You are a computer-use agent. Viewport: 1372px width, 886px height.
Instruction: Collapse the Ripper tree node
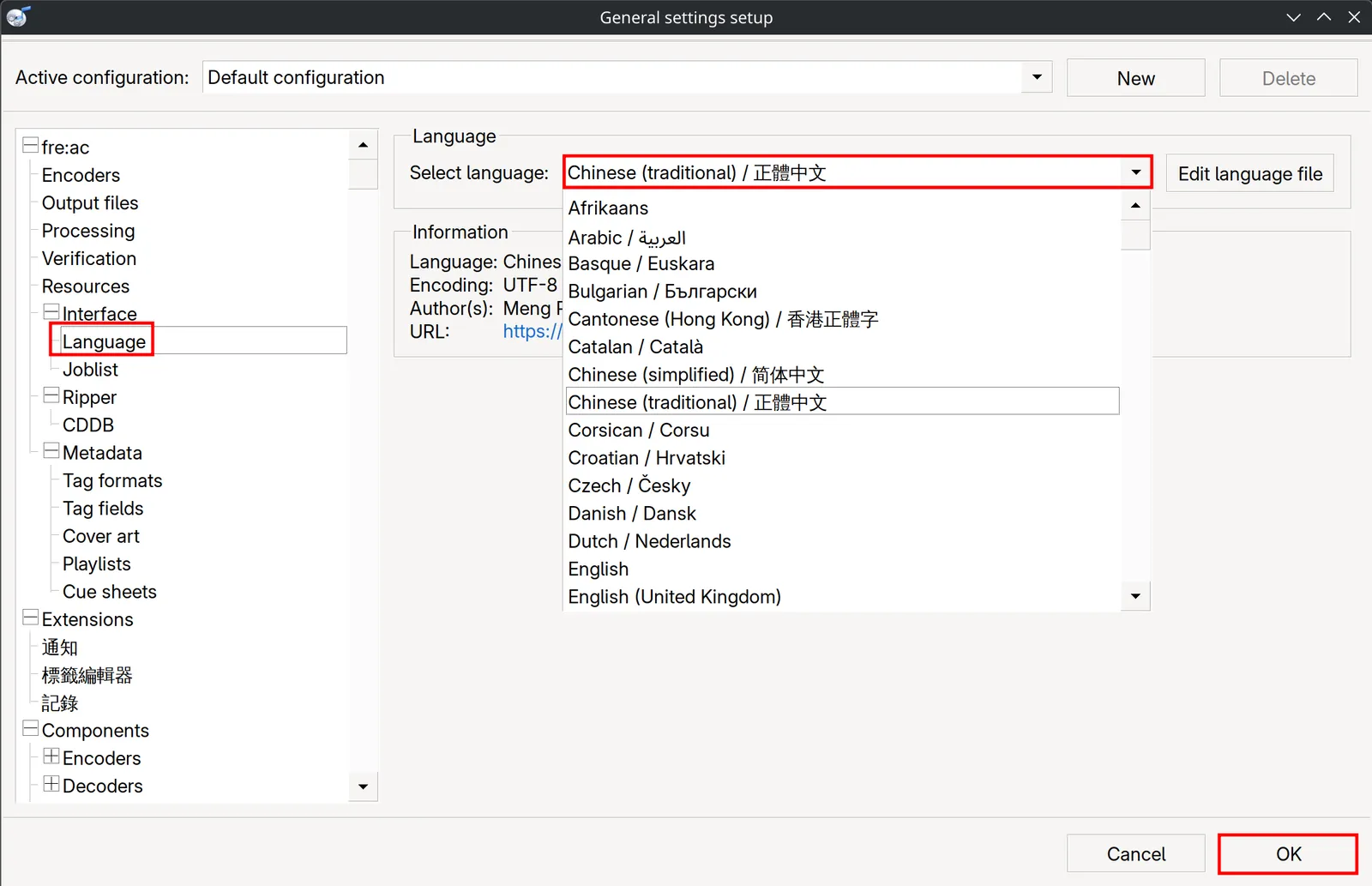pyautogui.click(x=51, y=395)
